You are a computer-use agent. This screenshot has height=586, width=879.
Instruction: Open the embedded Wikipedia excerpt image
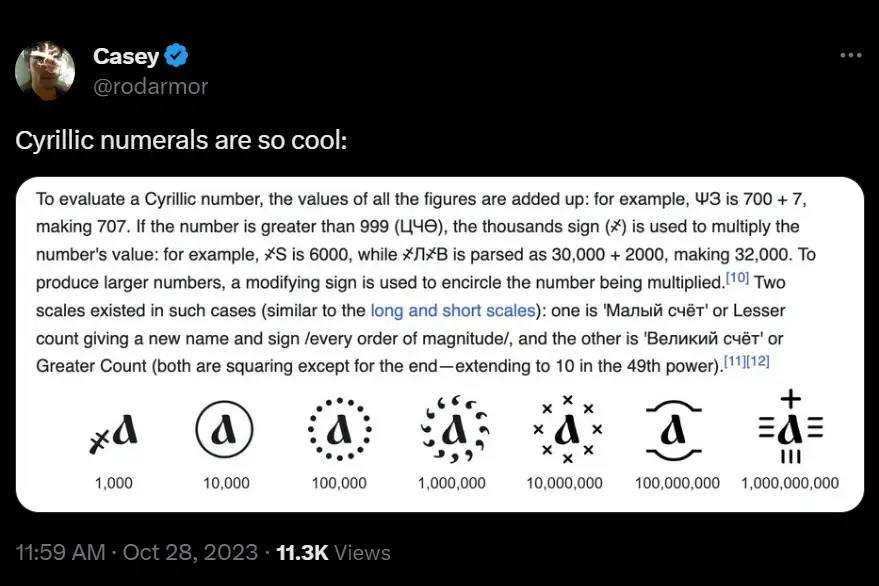pos(440,250)
